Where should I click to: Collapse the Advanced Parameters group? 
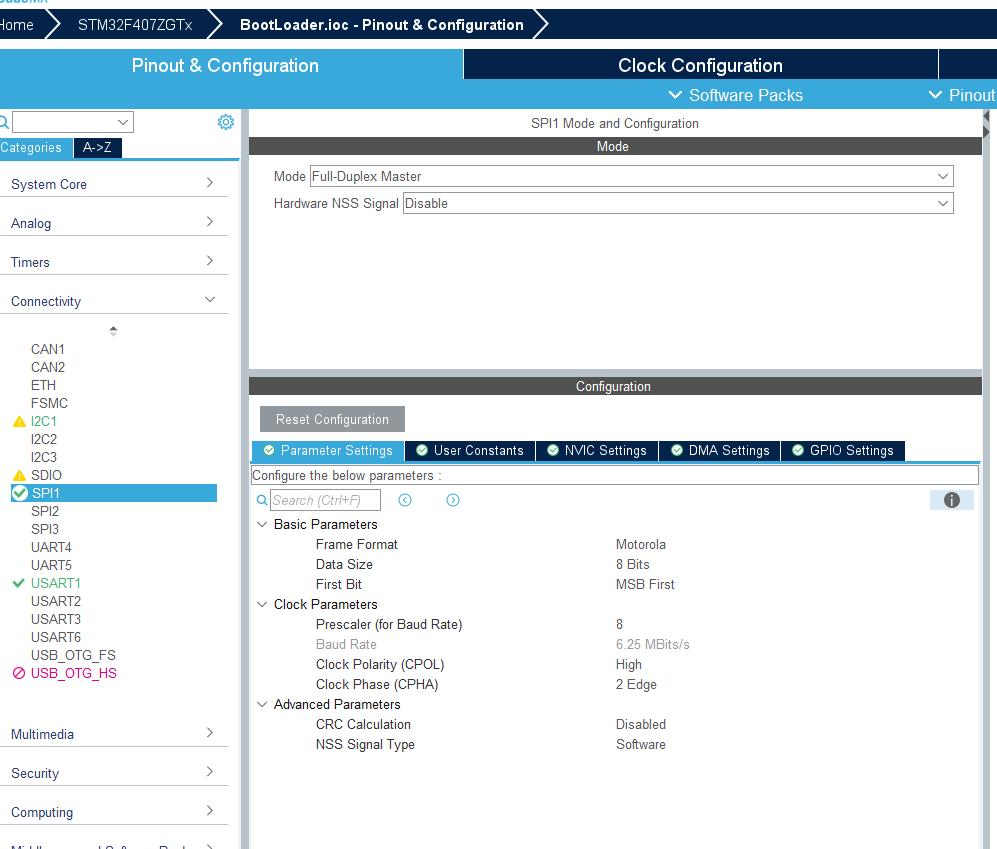coord(262,705)
